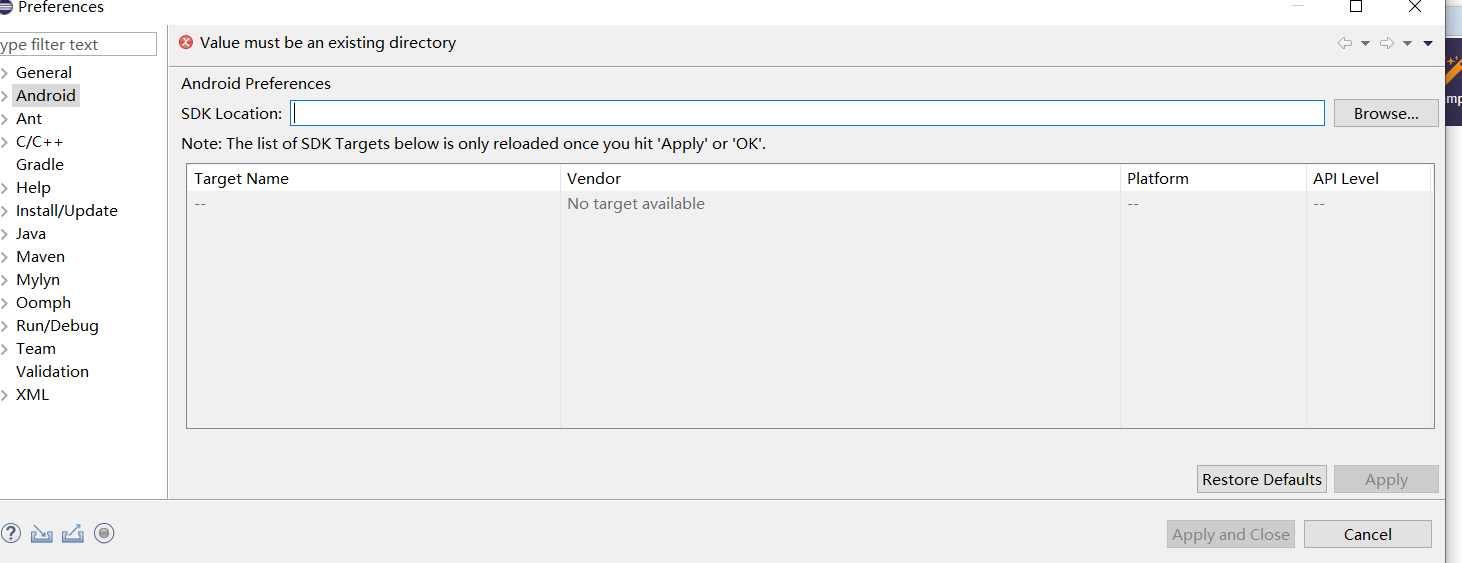Expand the General preferences tree node
The image size is (1462, 563).
[x=5, y=73]
